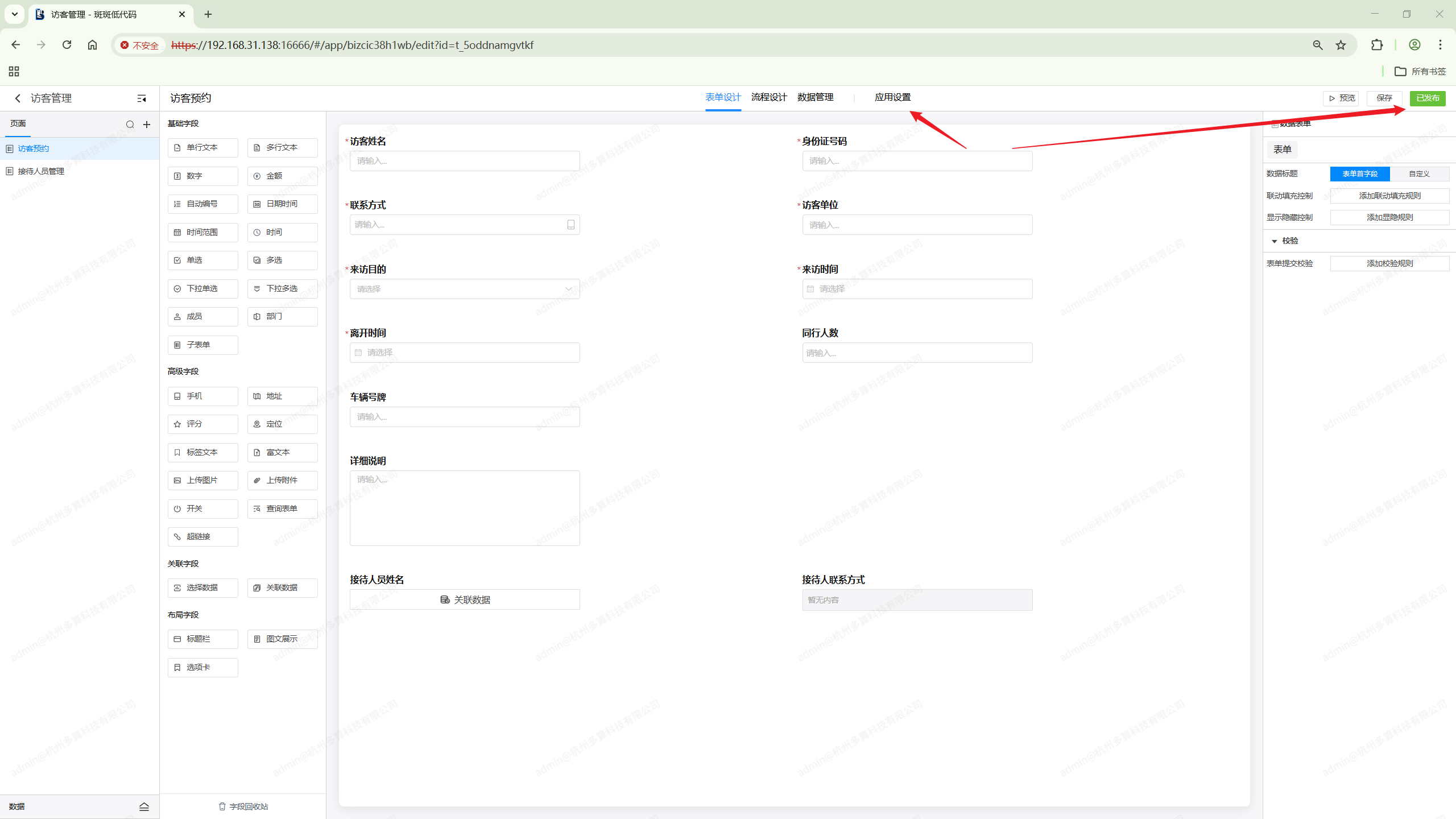The width and height of the screenshot is (1456, 819).
Task: Switch to the 数据管理 tab
Action: [x=815, y=97]
